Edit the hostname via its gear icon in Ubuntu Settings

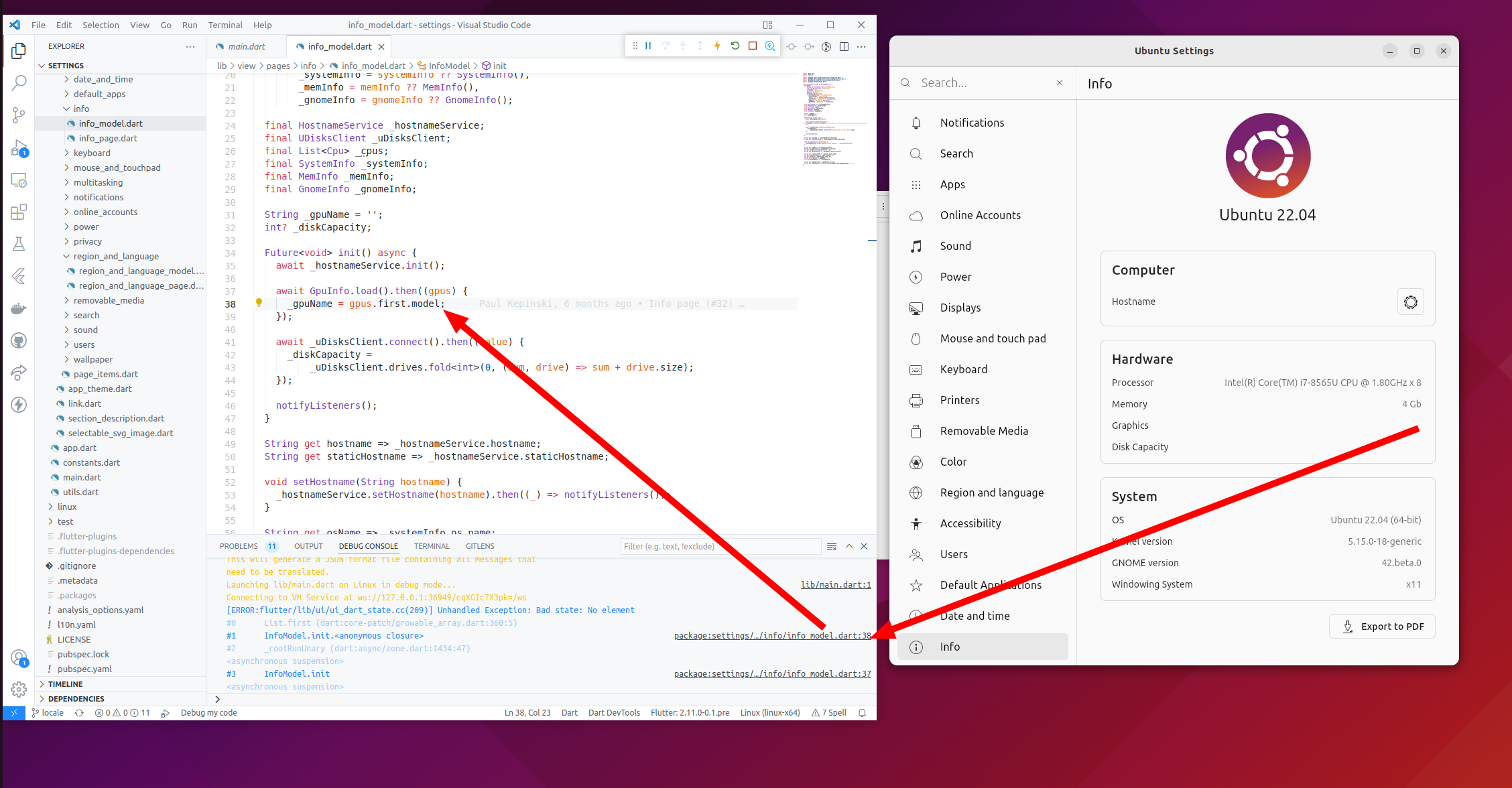(x=1411, y=302)
